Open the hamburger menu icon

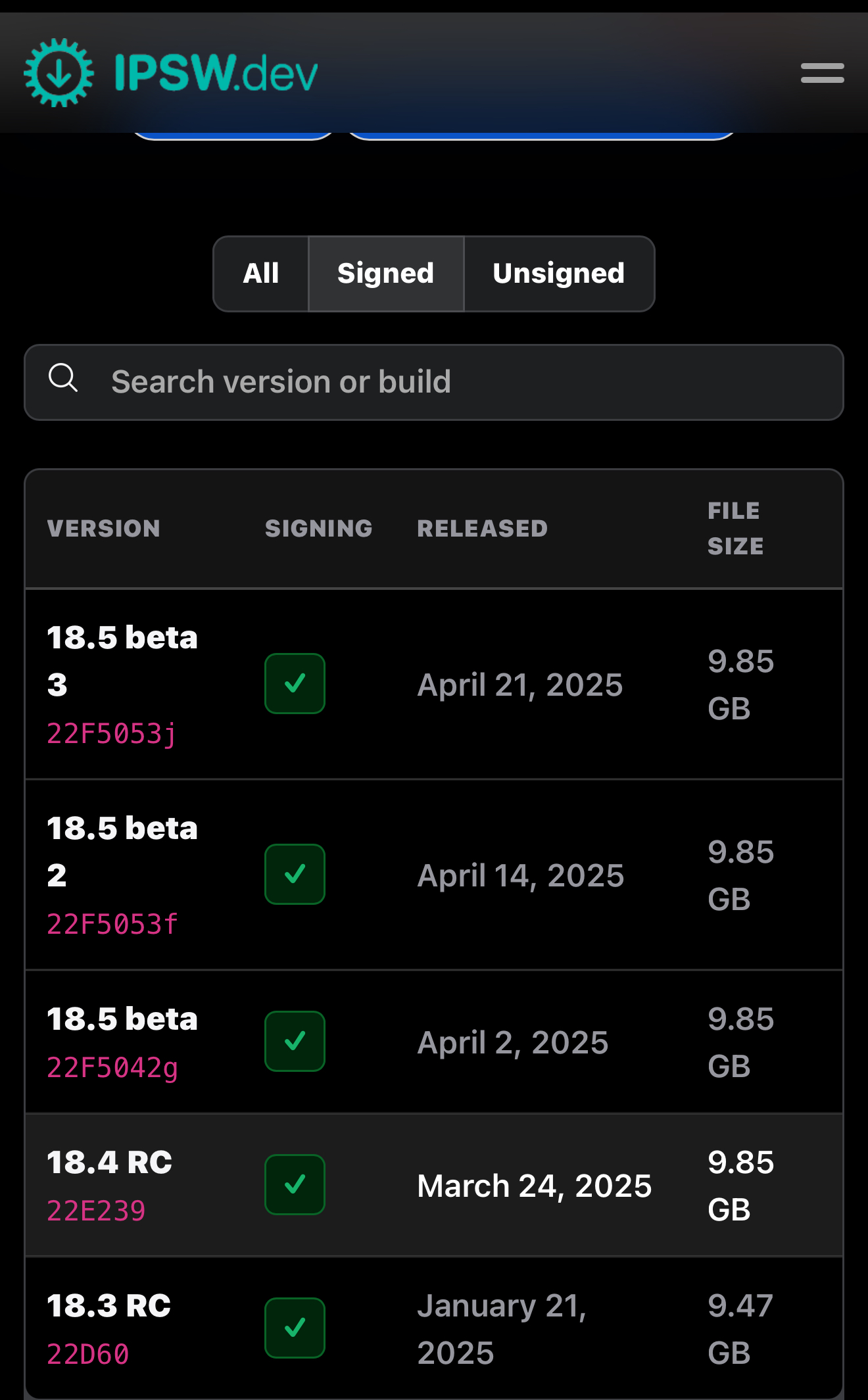[822, 73]
